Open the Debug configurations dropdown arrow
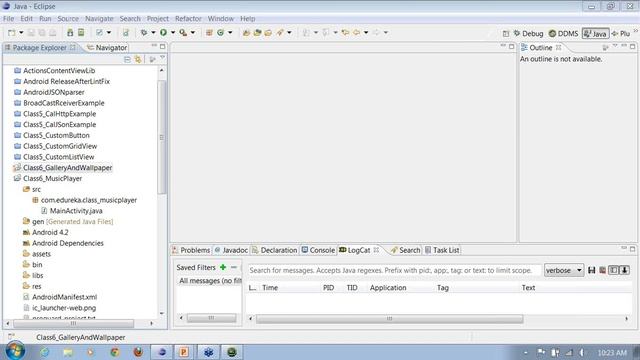The image size is (640, 360). (153, 33)
